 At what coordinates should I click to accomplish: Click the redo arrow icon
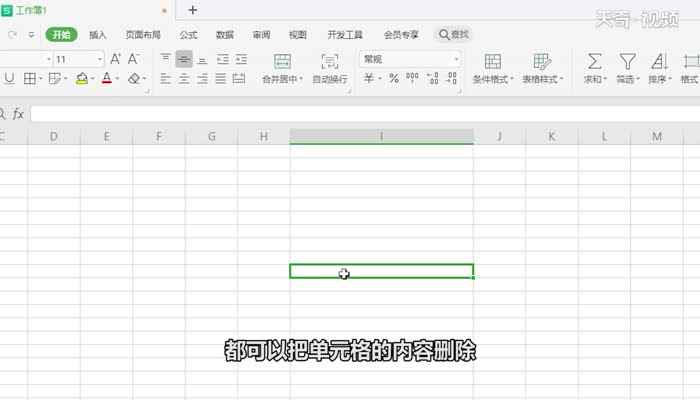[x=12, y=34]
